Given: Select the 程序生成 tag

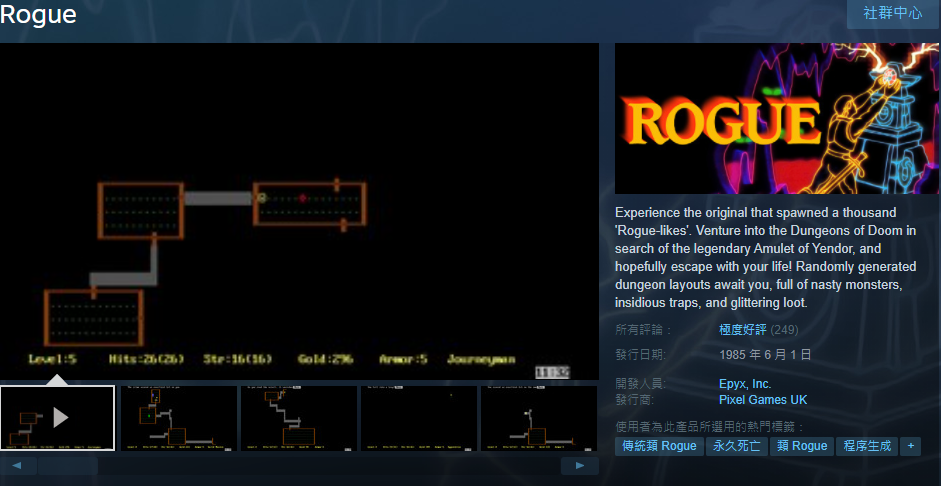Looking at the screenshot, I should [867, 446].
